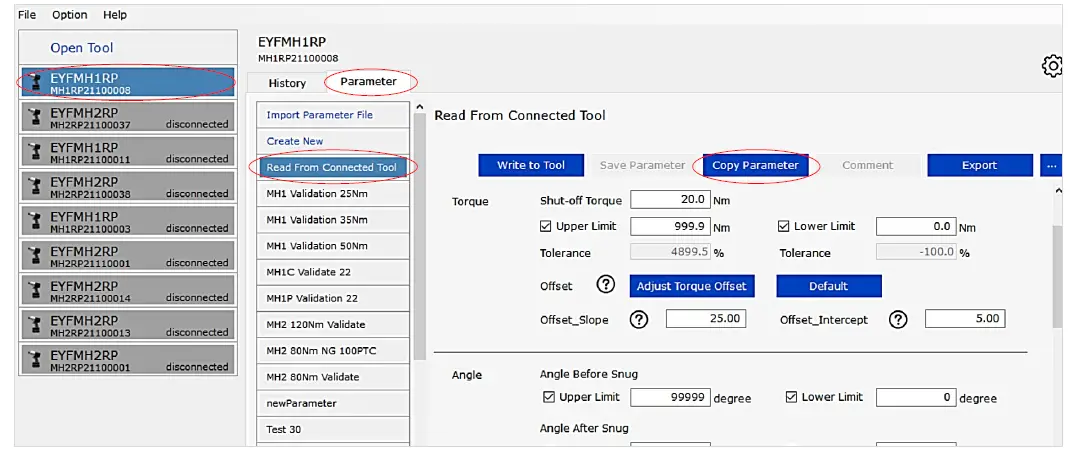Uncheck Angle Before Snug Upper Limit
Image resolution: width=1070 pixels, height=453 pixels.
click(547, 397)
